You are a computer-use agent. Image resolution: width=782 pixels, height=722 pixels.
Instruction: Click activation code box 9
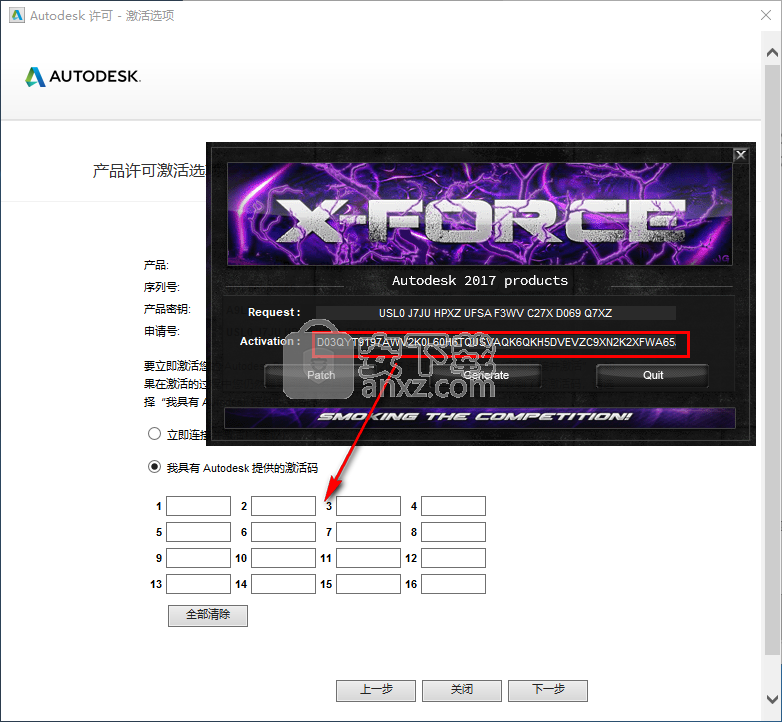pyautogui.click(x=198, y=558)
